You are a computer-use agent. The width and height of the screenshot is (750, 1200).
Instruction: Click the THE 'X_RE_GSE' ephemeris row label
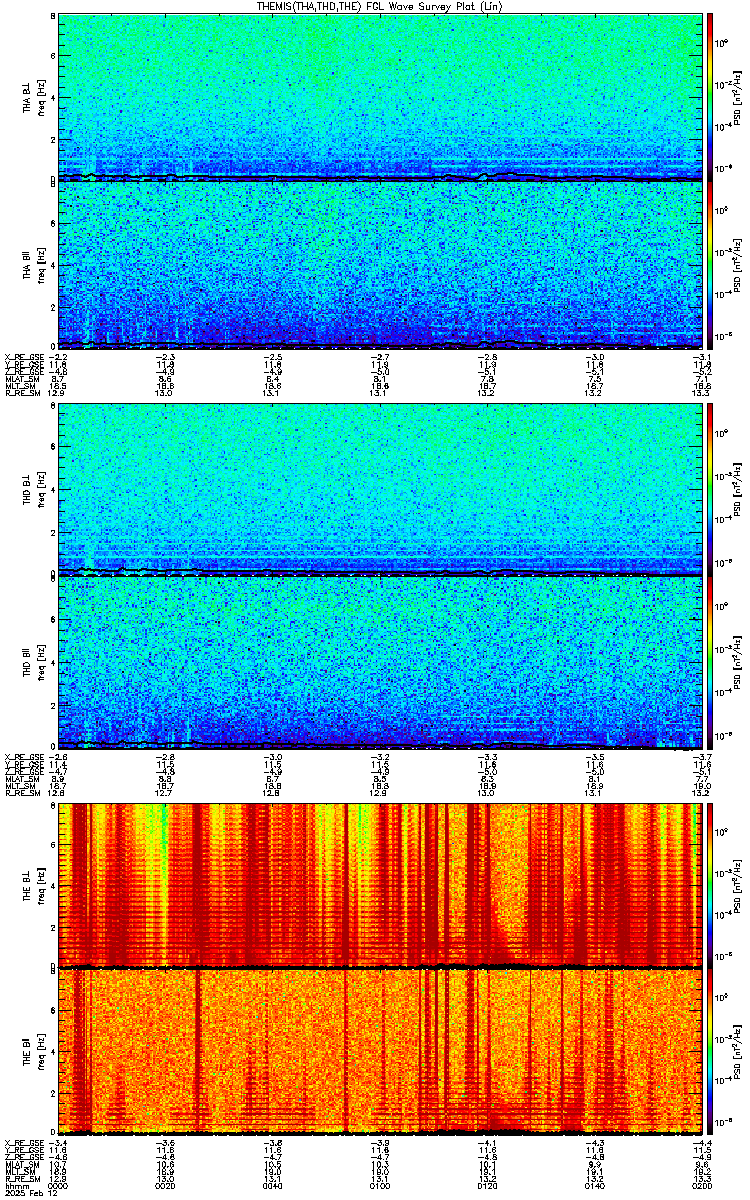(x=23, y=1143)
